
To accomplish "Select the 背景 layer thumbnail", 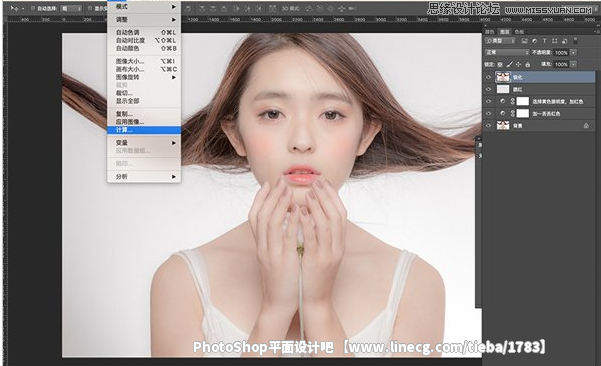I will [503, 125].
